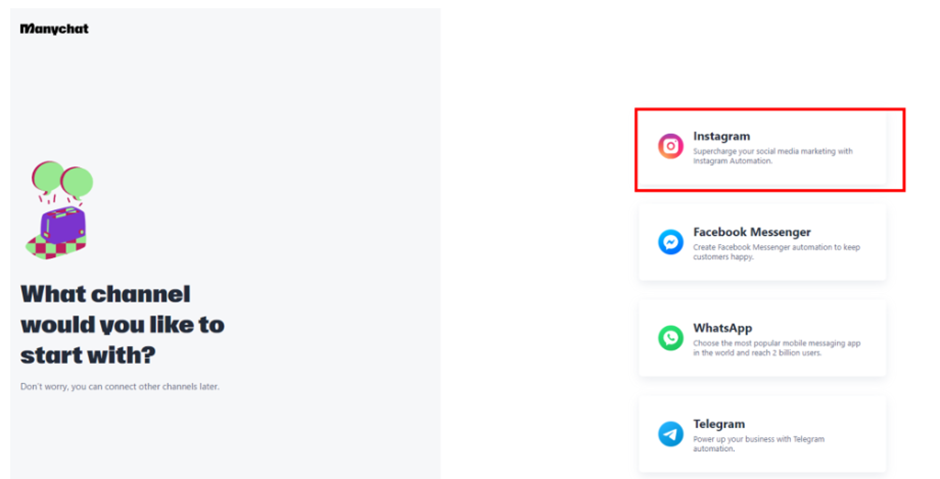Click the green speech bubbles illustration
940x479 pixels.
[62, 178]
